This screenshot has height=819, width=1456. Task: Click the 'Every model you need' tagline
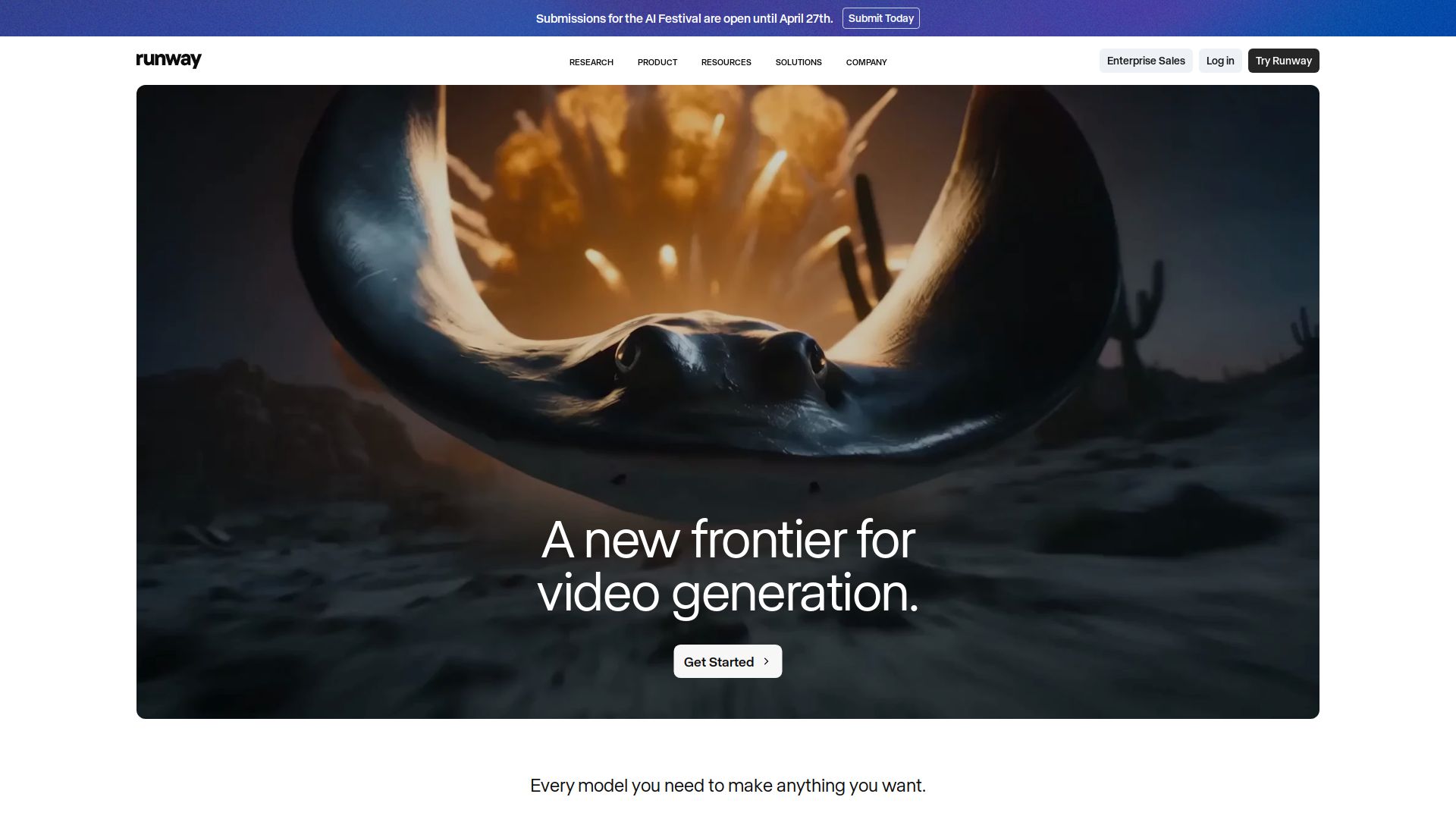727,786
